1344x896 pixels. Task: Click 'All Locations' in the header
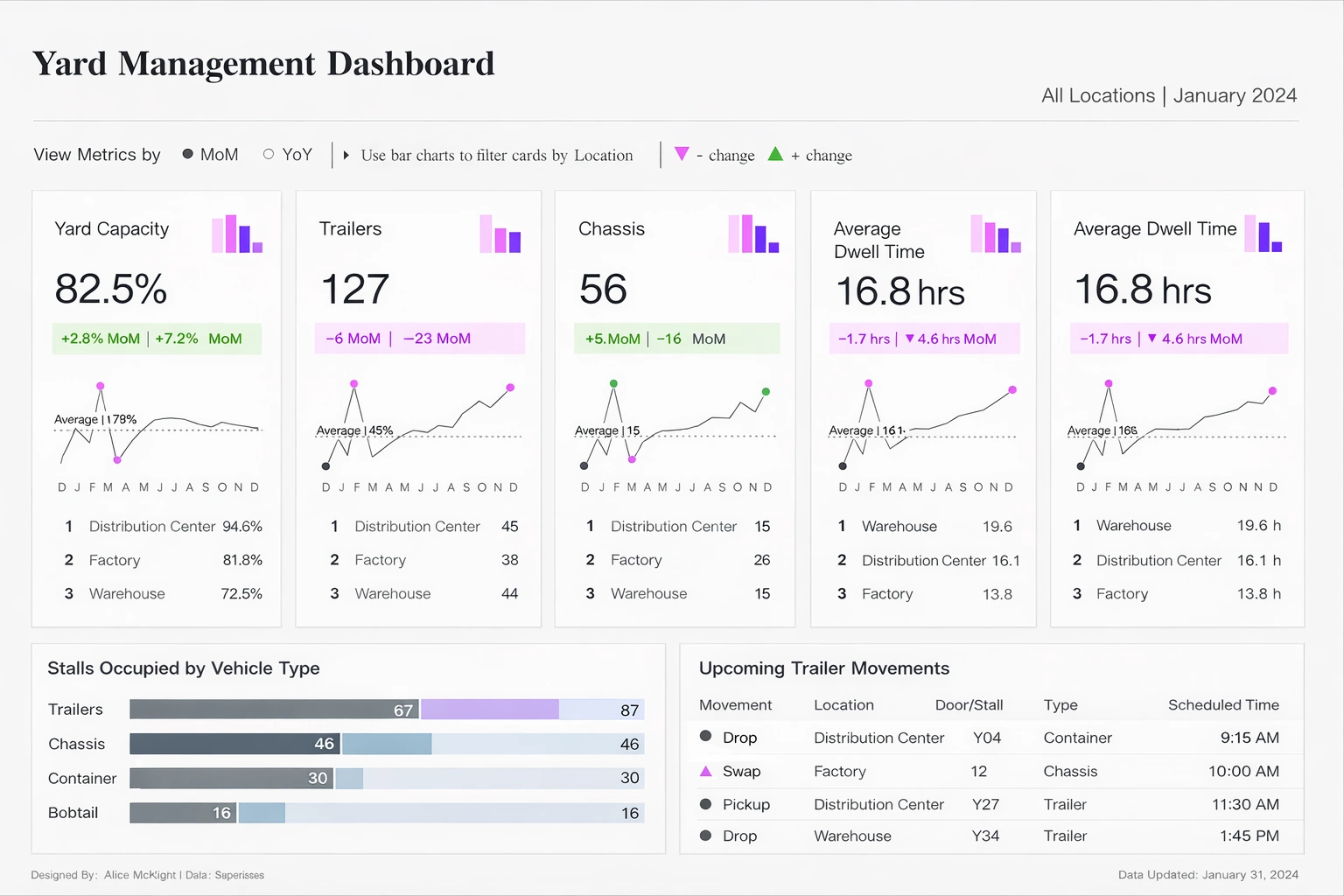point(1097,95)
